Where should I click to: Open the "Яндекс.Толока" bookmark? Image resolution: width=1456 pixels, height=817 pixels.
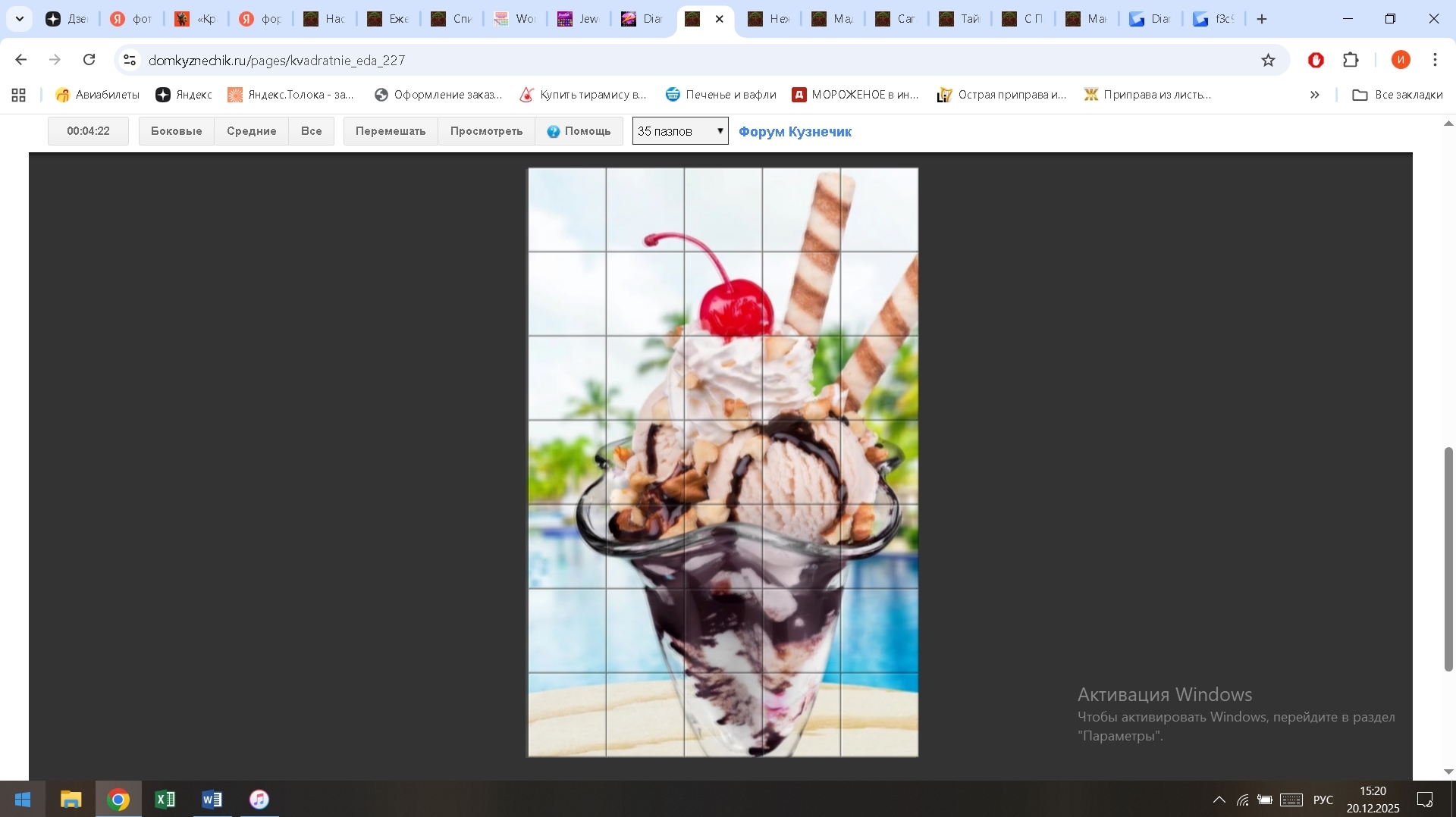(x=290, y=95)
